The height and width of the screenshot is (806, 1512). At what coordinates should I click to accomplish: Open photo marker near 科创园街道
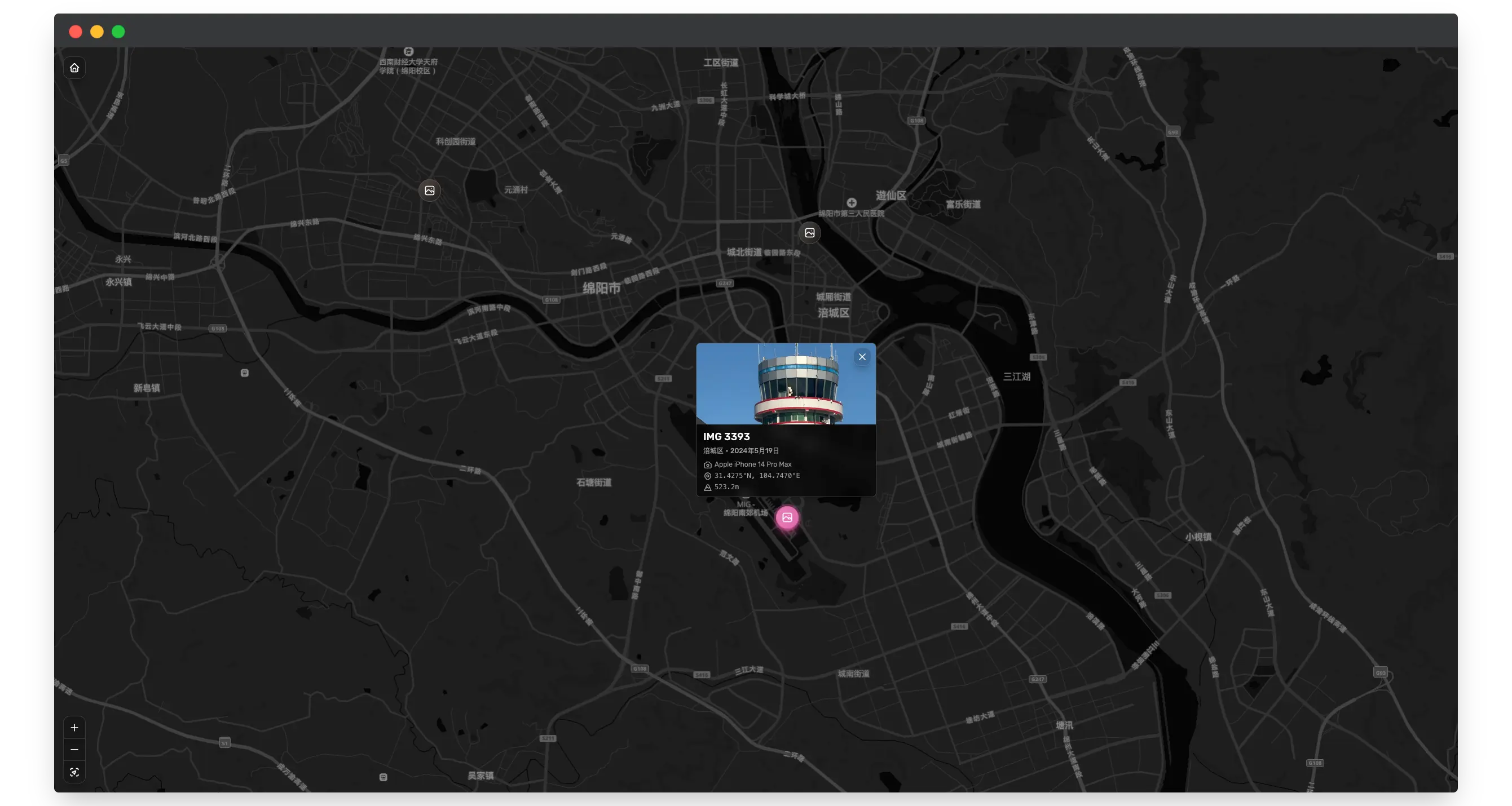point(430,191)
